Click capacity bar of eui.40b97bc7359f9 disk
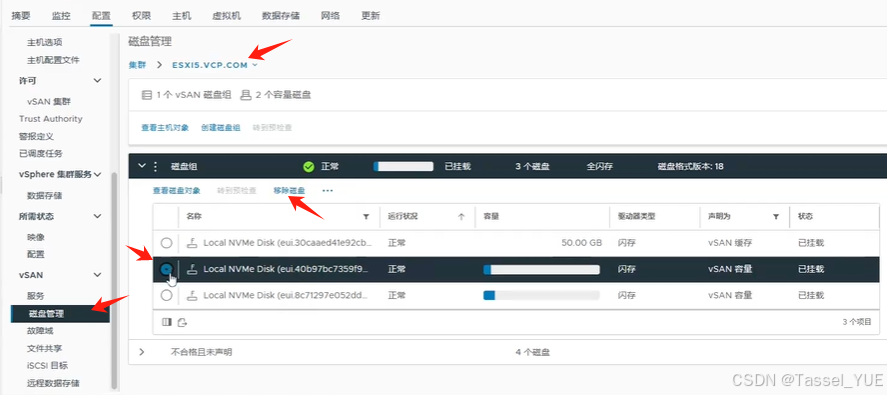The height and width of the screenshot is (395, 887). [541, 269]
